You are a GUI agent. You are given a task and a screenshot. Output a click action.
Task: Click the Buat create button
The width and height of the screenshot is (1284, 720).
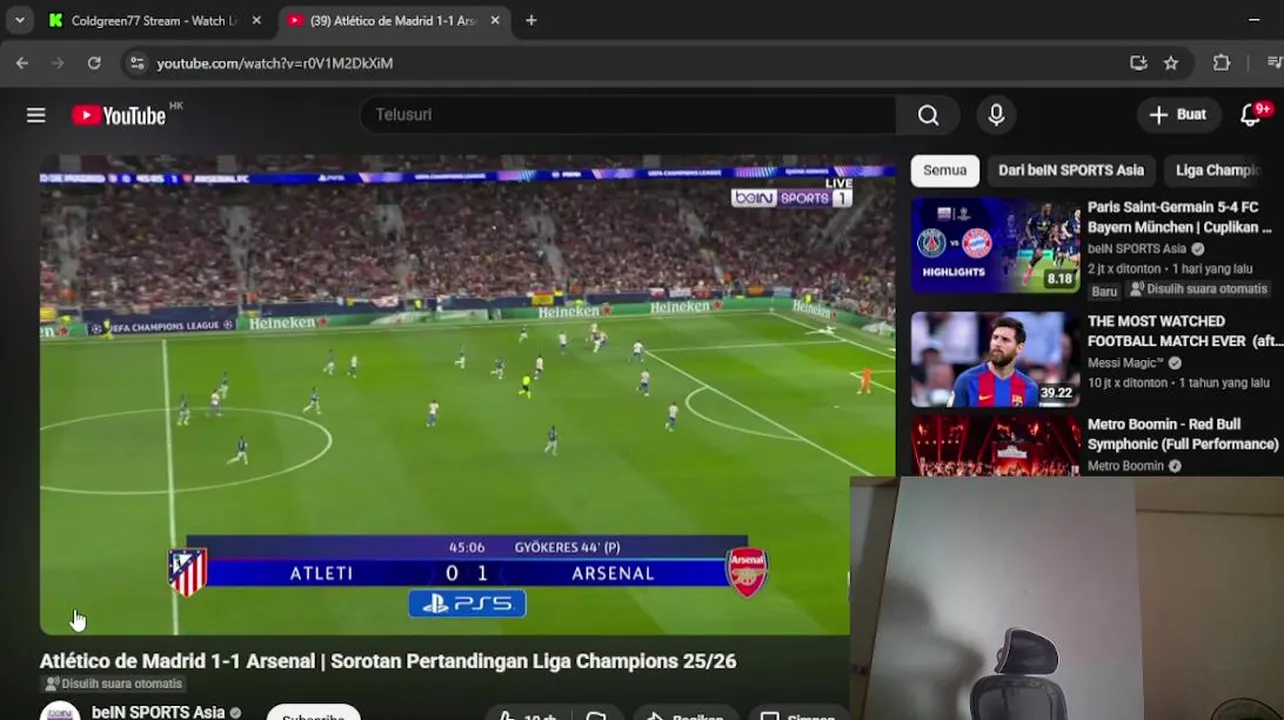point(1177,115)
